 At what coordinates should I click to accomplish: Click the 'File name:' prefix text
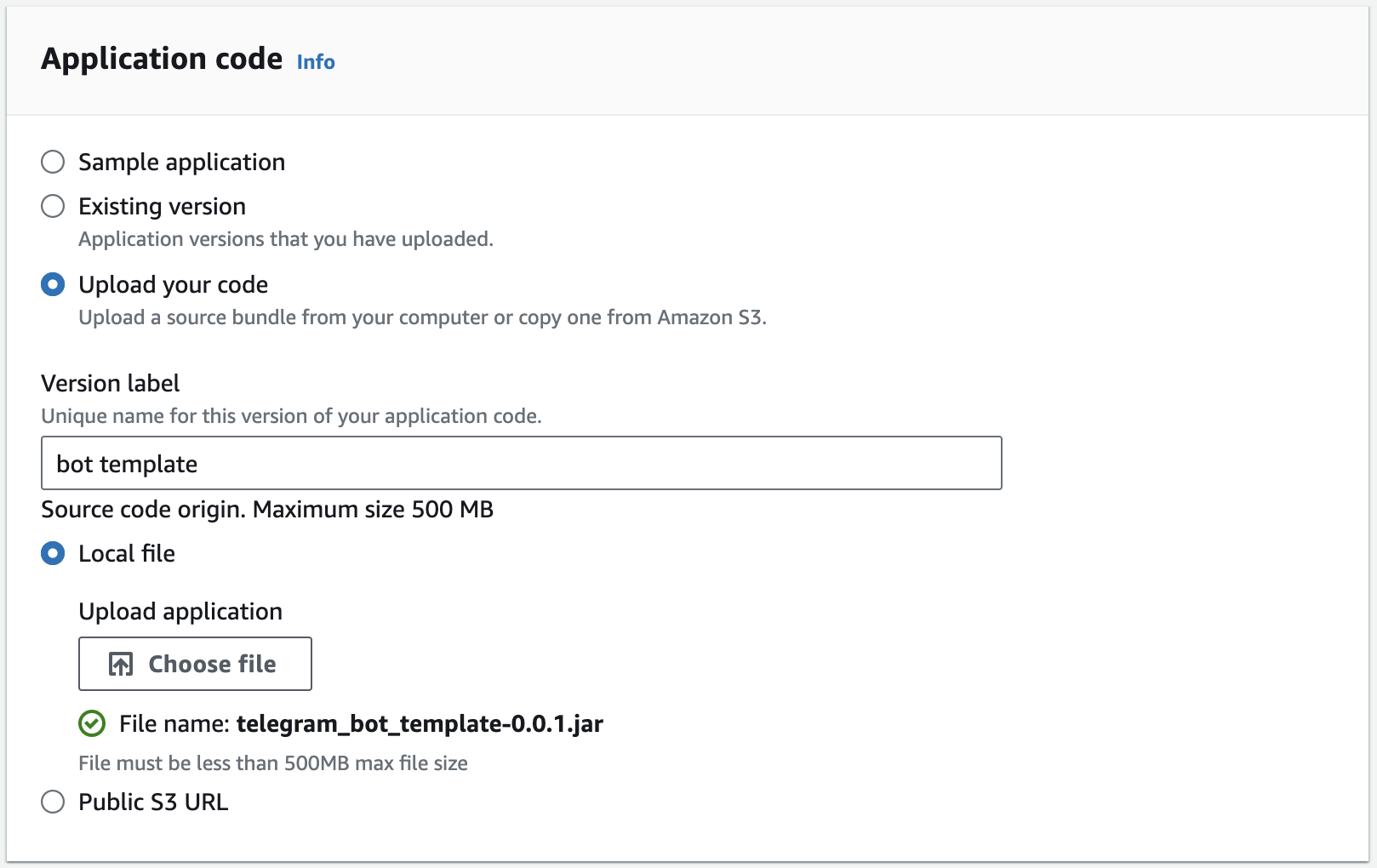point(174,723)
